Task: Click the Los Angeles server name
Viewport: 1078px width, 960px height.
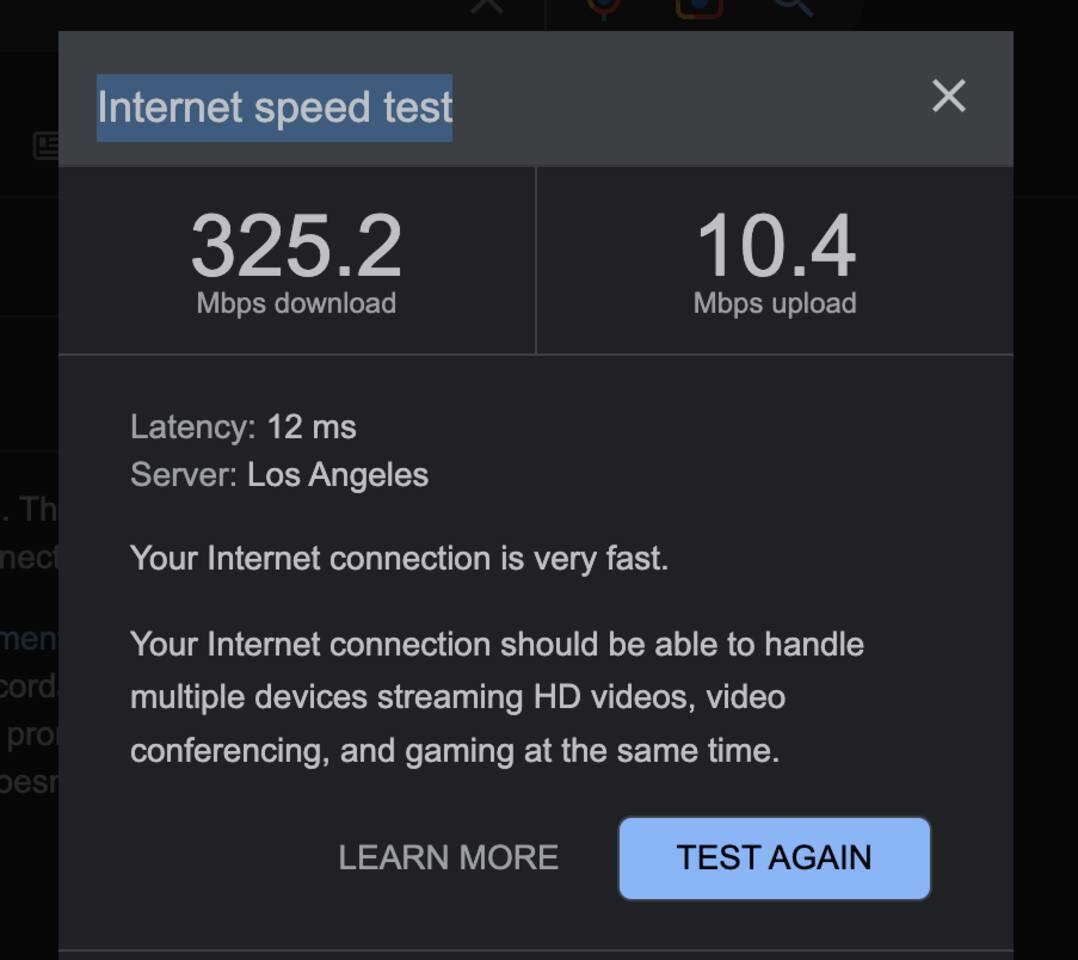Action: (x=338, y=474)
